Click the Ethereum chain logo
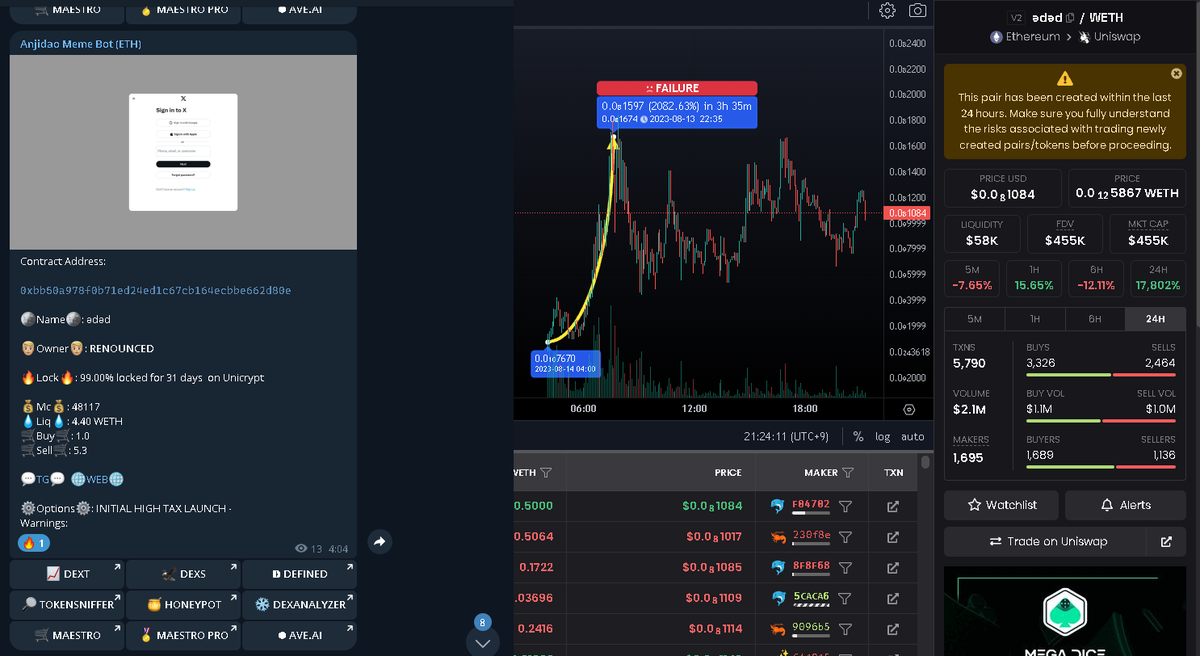Viewport: 1200px width, 656px height. coord(996,37)
